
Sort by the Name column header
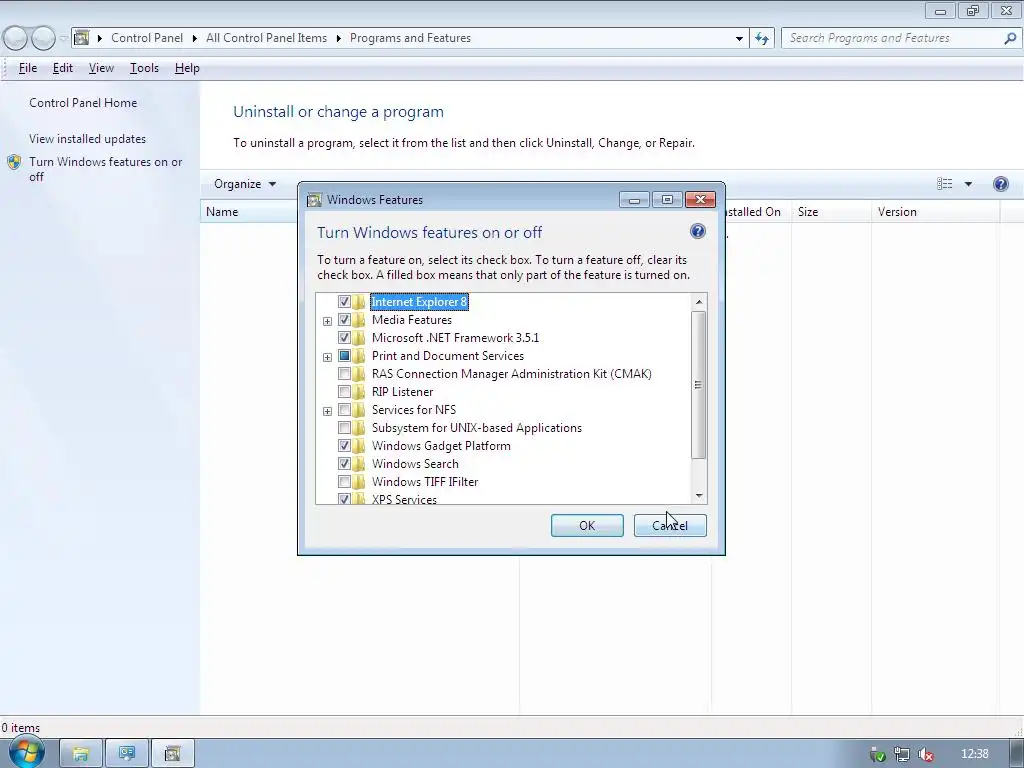[248, 212]
